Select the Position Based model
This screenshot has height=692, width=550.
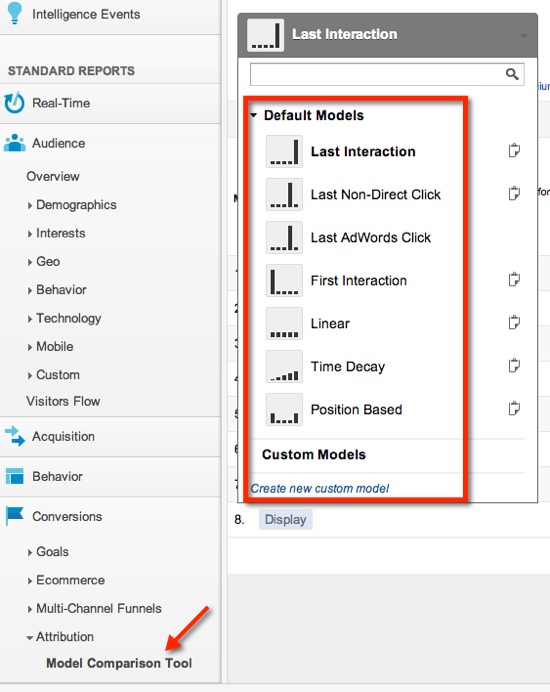(356, 410)
